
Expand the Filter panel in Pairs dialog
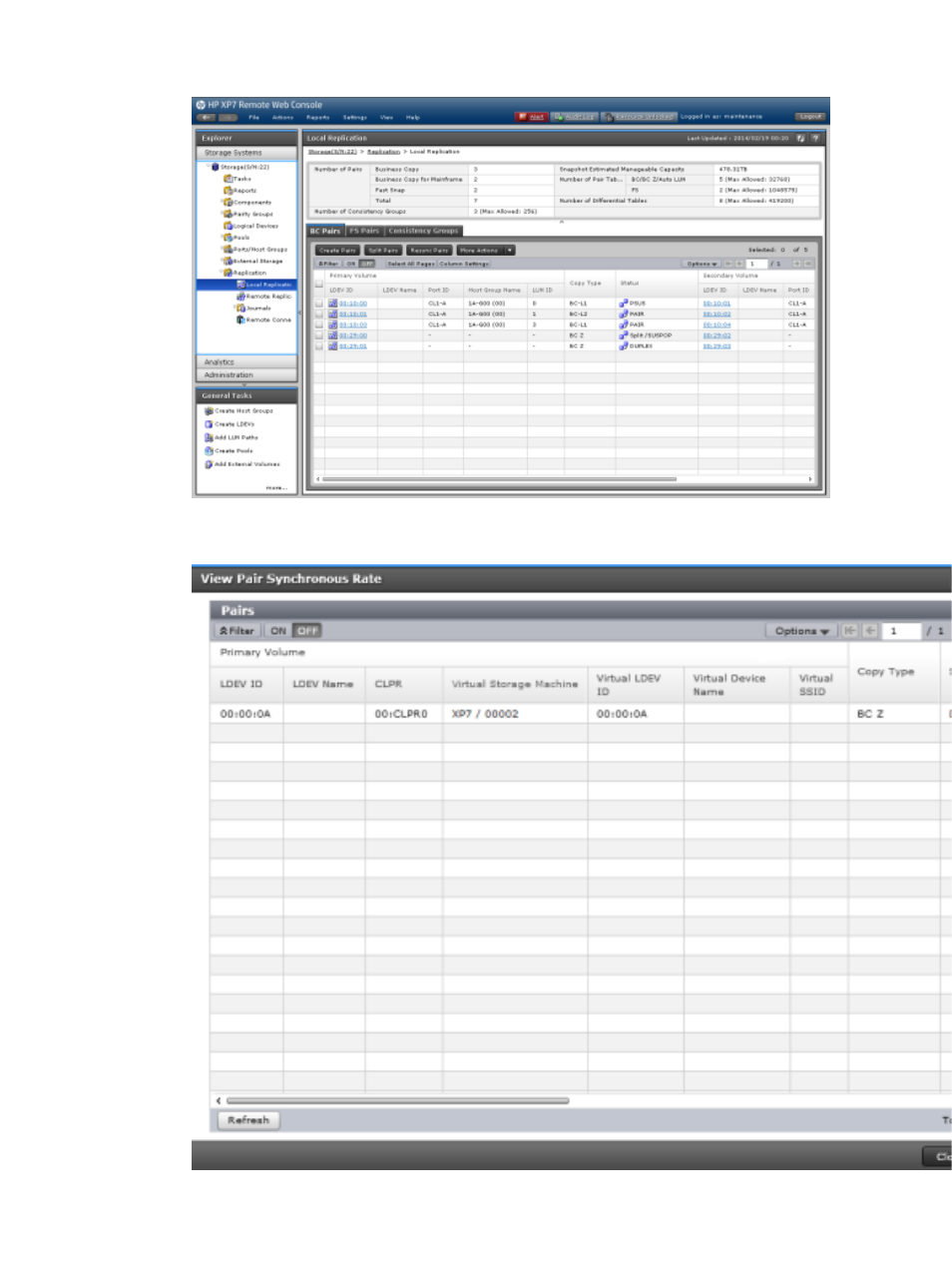(238, 631)
